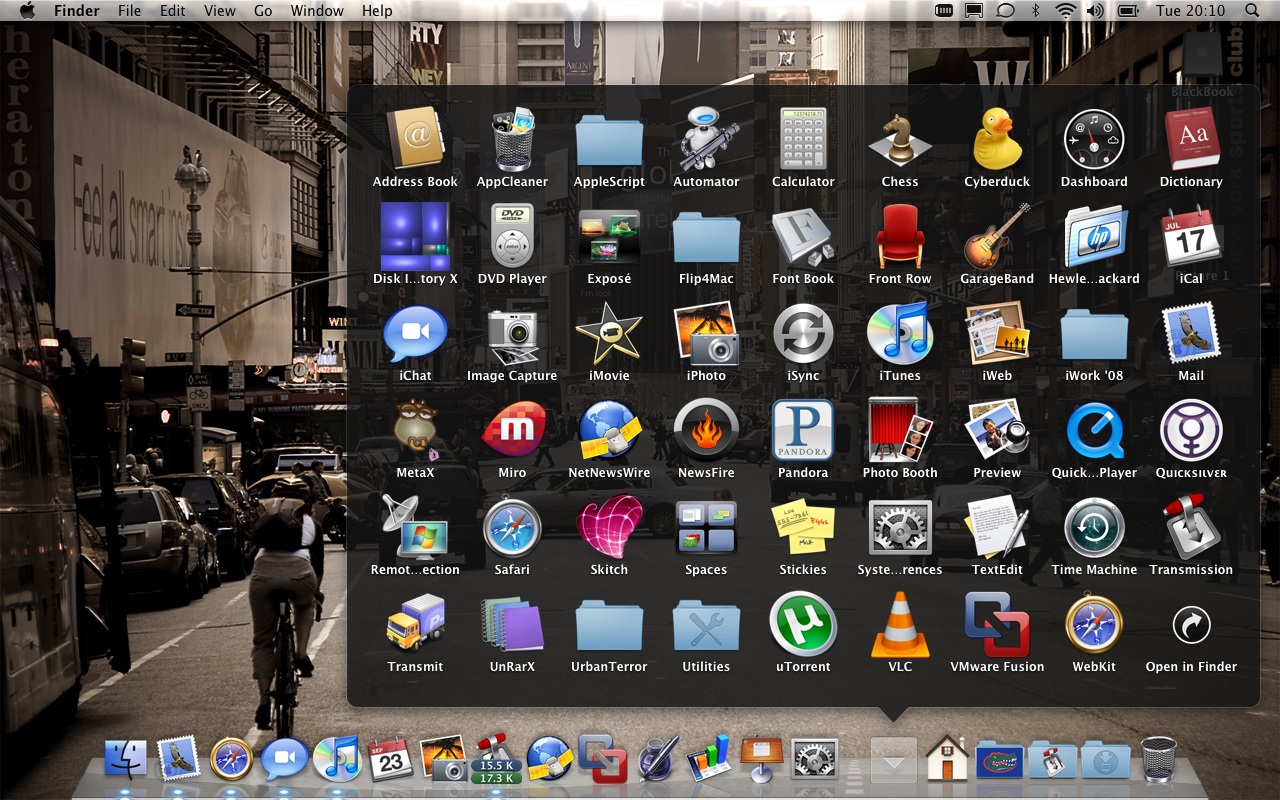Open the Home folder in the Dock
The height and width of the screenshot is (800, 1280).
tap(947, 759)
